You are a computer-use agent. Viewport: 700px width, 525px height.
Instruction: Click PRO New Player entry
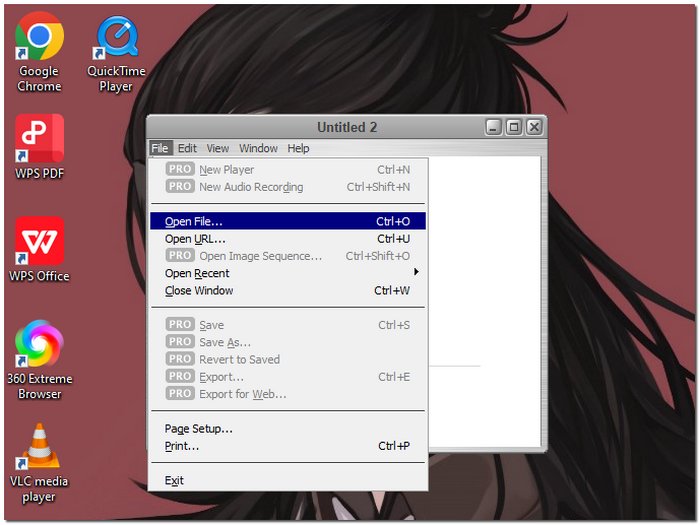click(x=288, y=170)
